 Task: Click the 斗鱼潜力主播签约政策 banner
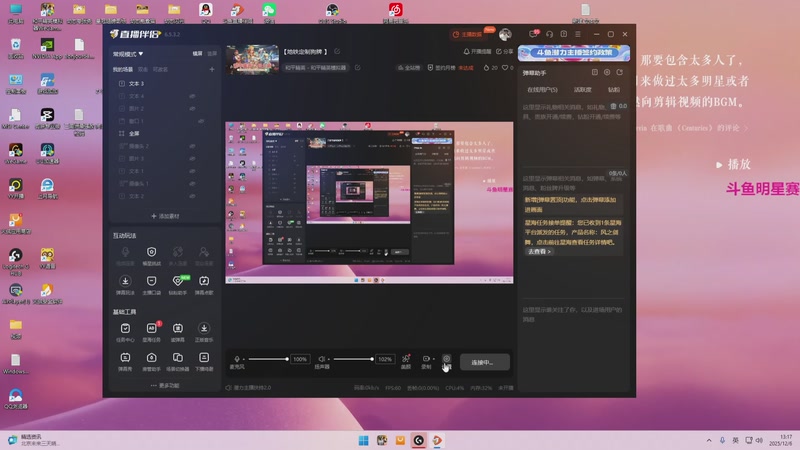(x=573, y=53)
